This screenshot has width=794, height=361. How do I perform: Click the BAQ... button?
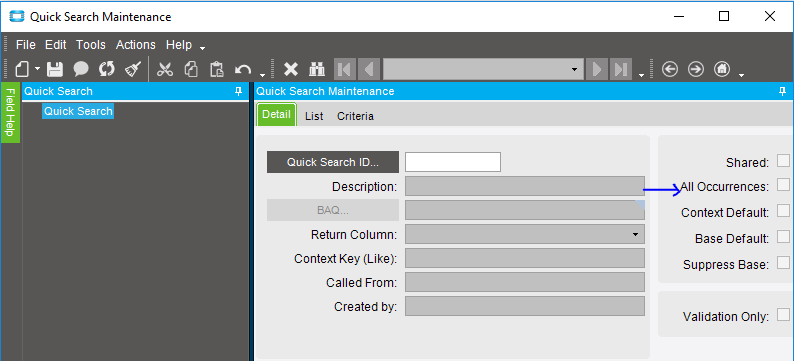tap(333, 210)
